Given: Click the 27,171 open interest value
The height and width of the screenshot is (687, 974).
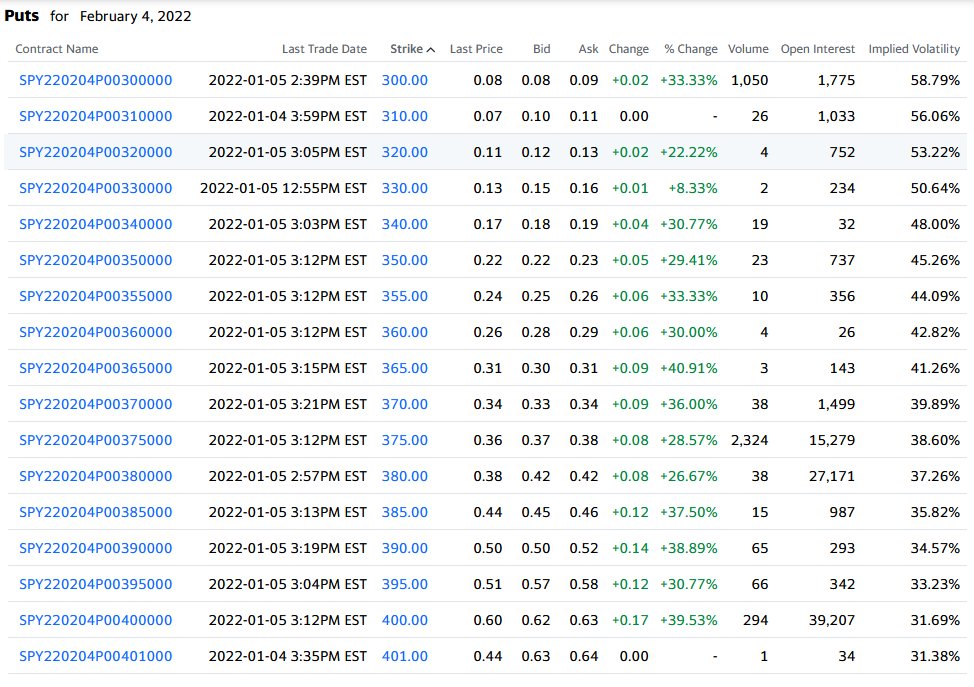Looking at the screenshot, I should (x=832, y=476).
